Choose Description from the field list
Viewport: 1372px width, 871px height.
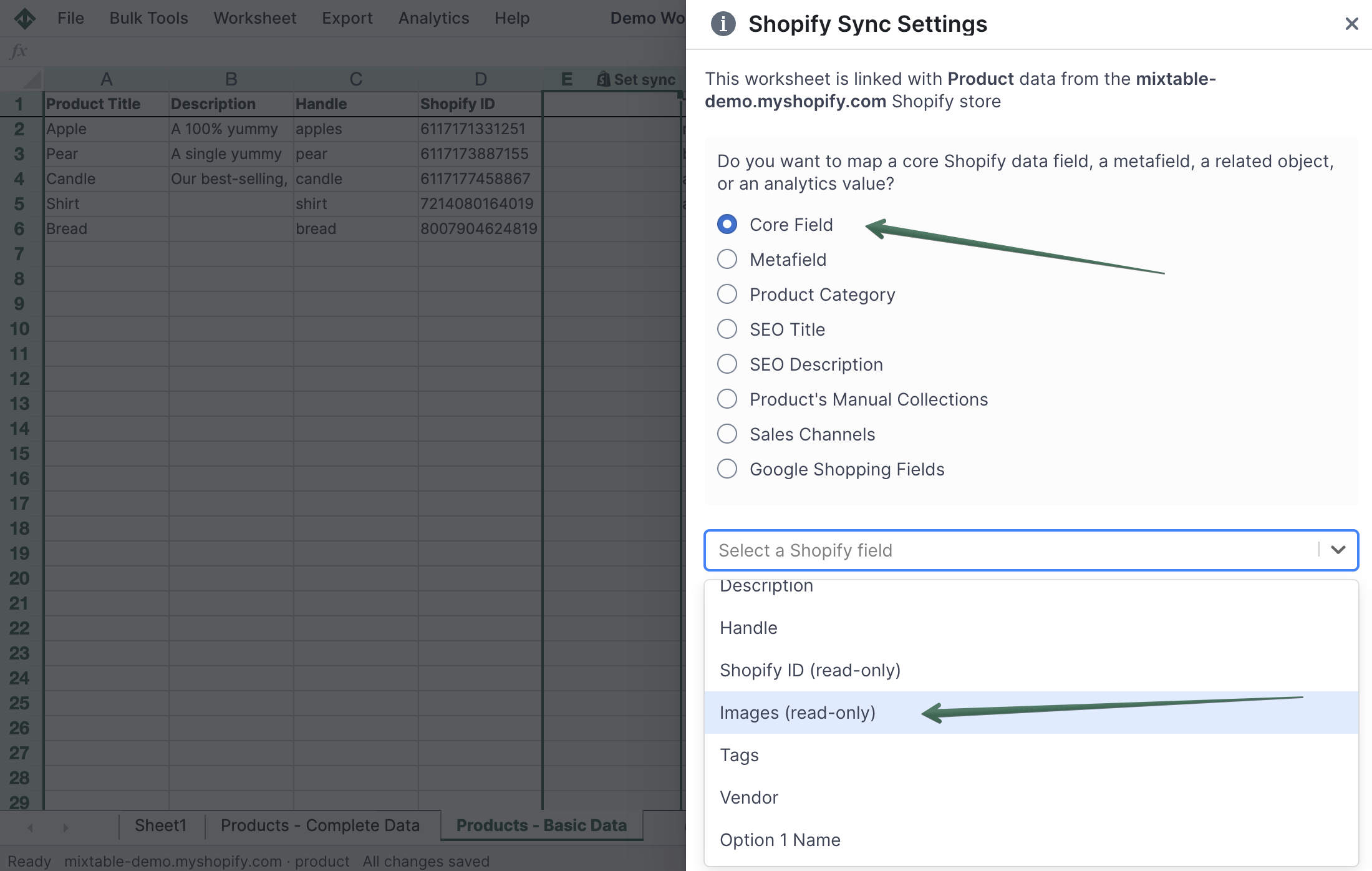click(1031, 587)
